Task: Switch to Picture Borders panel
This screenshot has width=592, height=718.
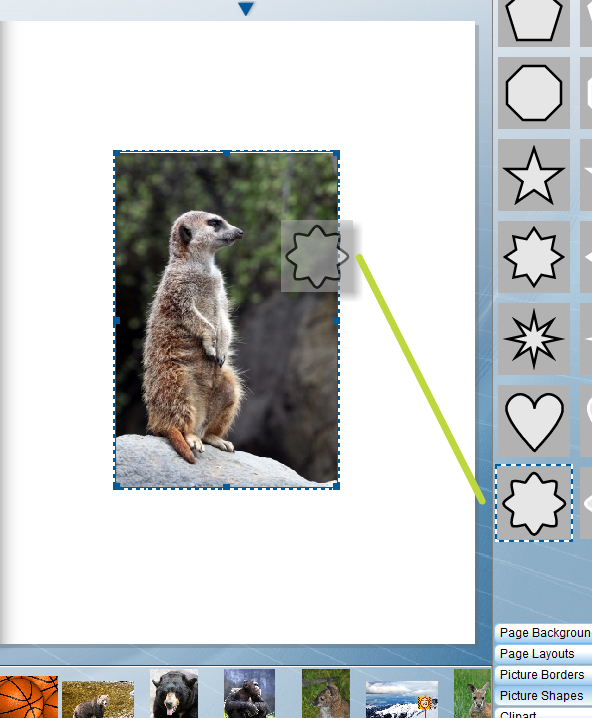Action: click(544, 674)
